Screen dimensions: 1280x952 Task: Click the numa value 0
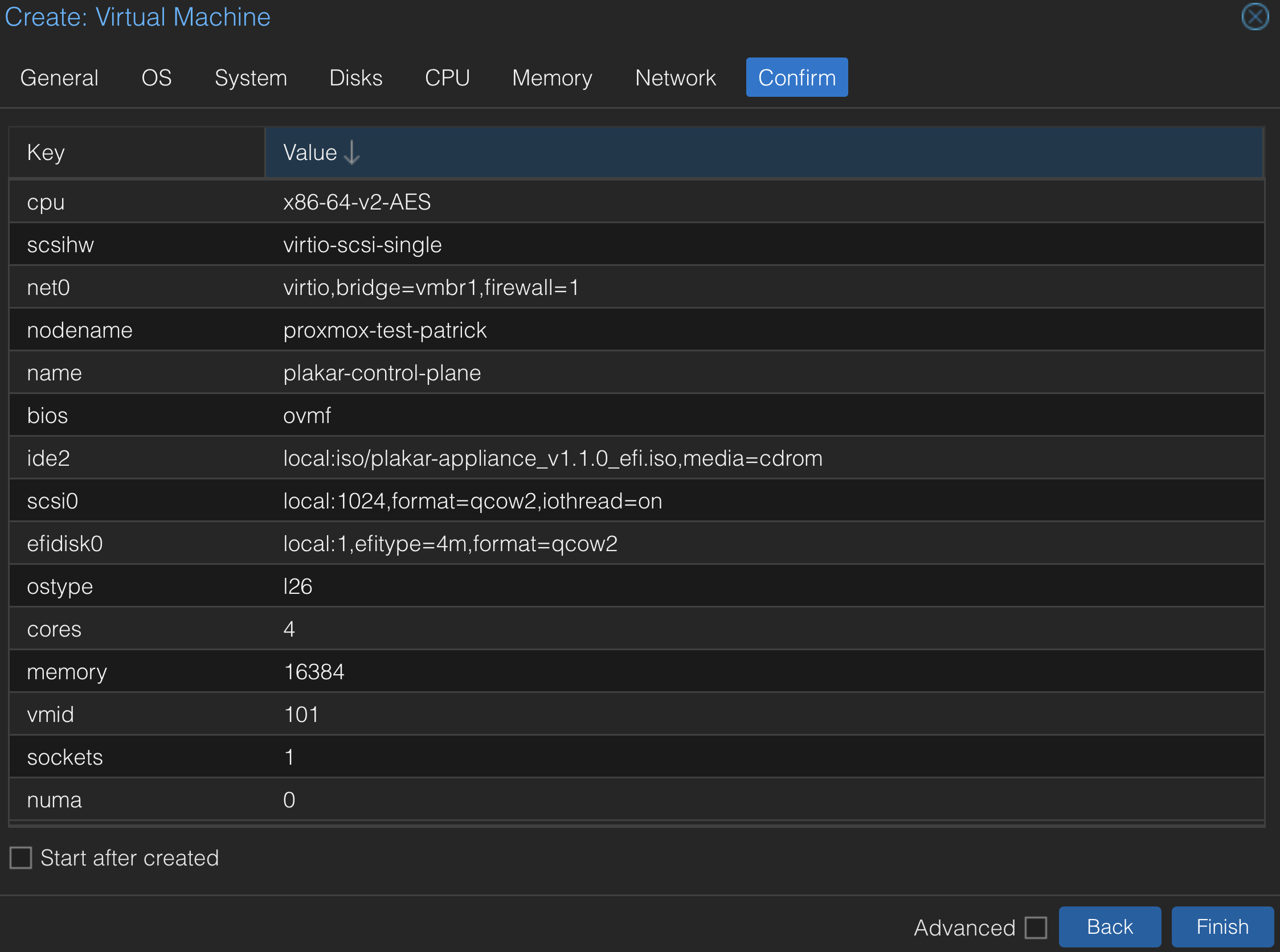coord(289,799)
